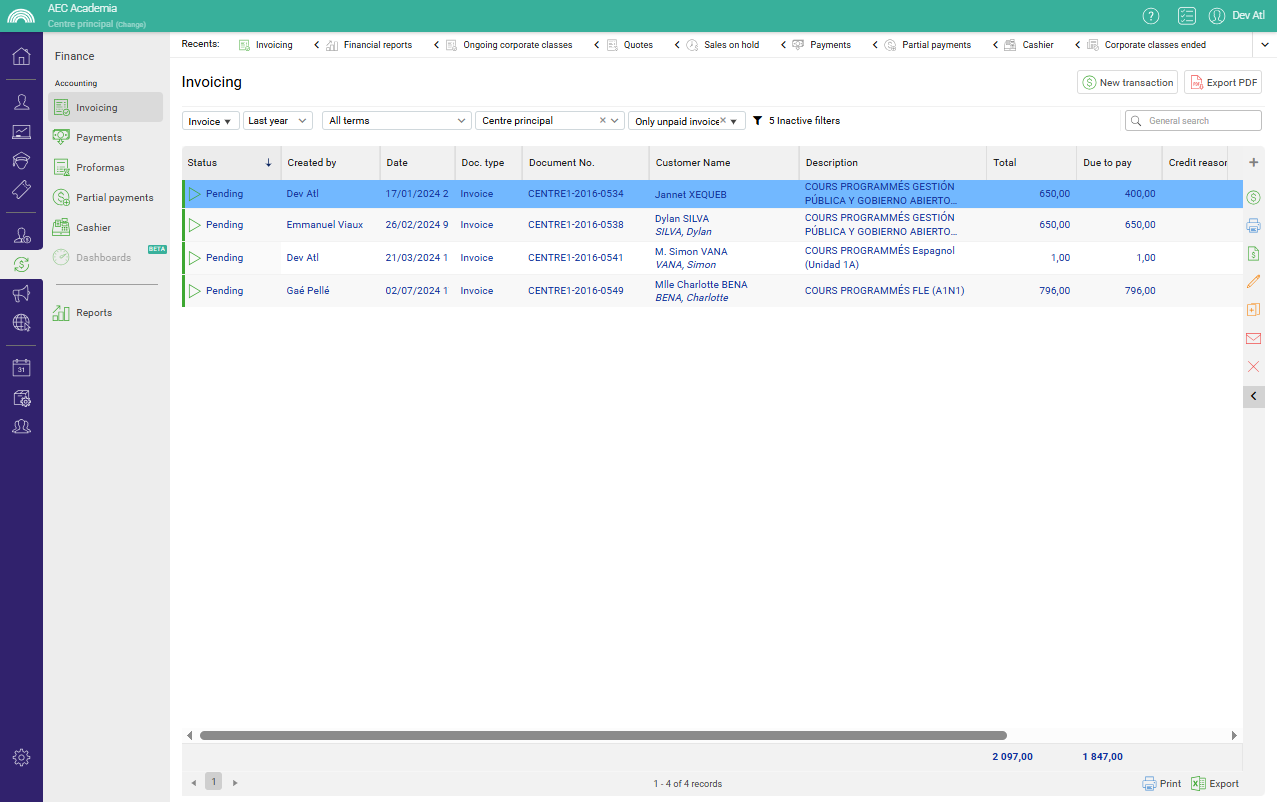Collapse the right action panel arrow
This screenshot has width=1277, height=802.
click(x=1254, y=397)
